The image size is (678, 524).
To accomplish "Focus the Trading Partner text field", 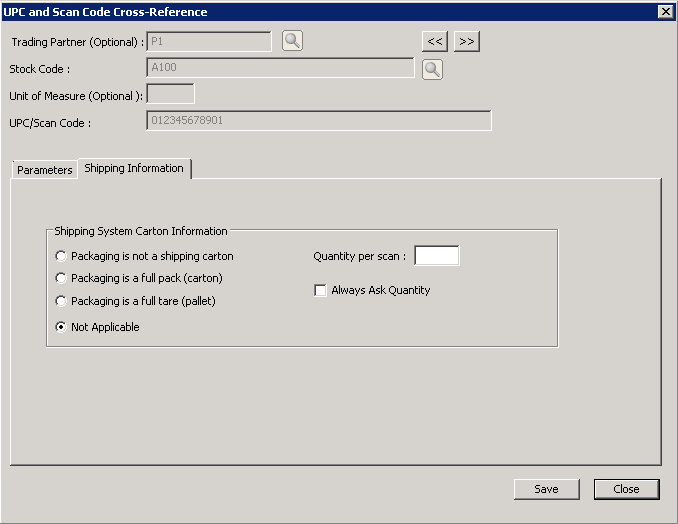I will 209,41.
